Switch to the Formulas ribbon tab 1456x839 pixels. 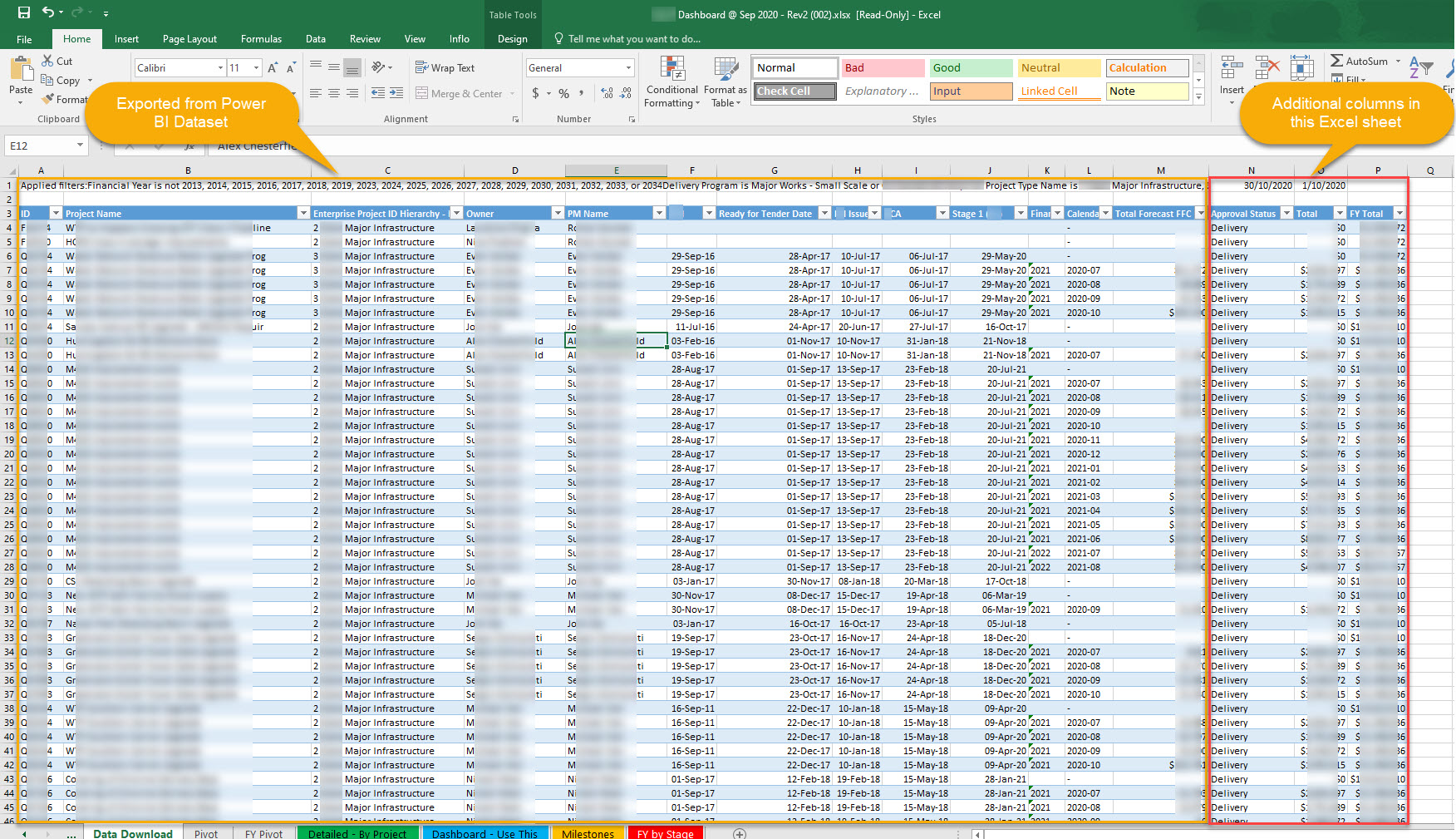point(261,39)
